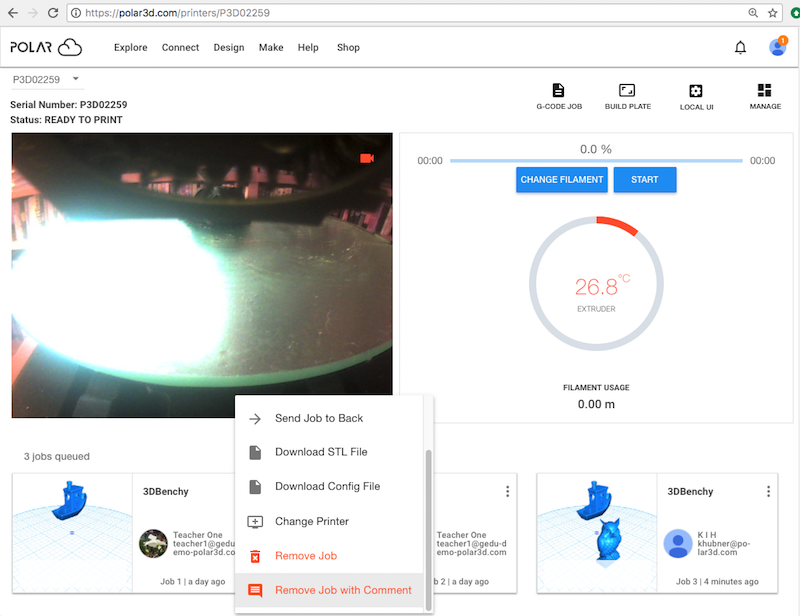
Task: Open the Connect menu
Action: tap(180, 47)
